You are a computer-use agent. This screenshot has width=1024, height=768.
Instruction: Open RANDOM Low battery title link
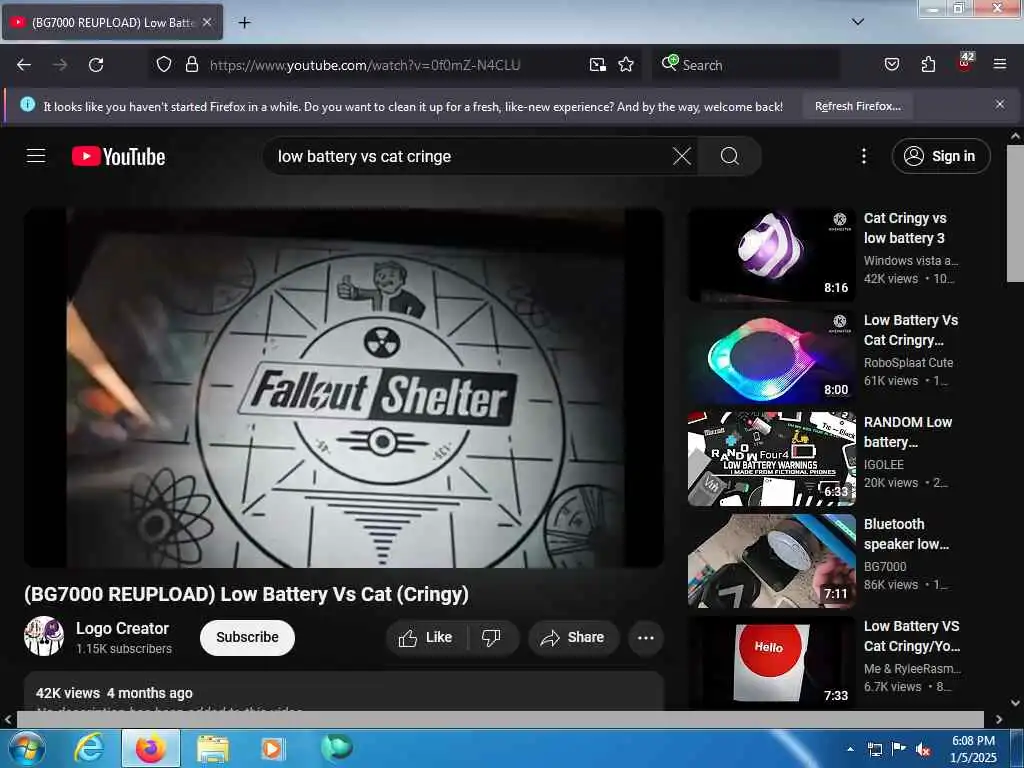click(908, 432)
